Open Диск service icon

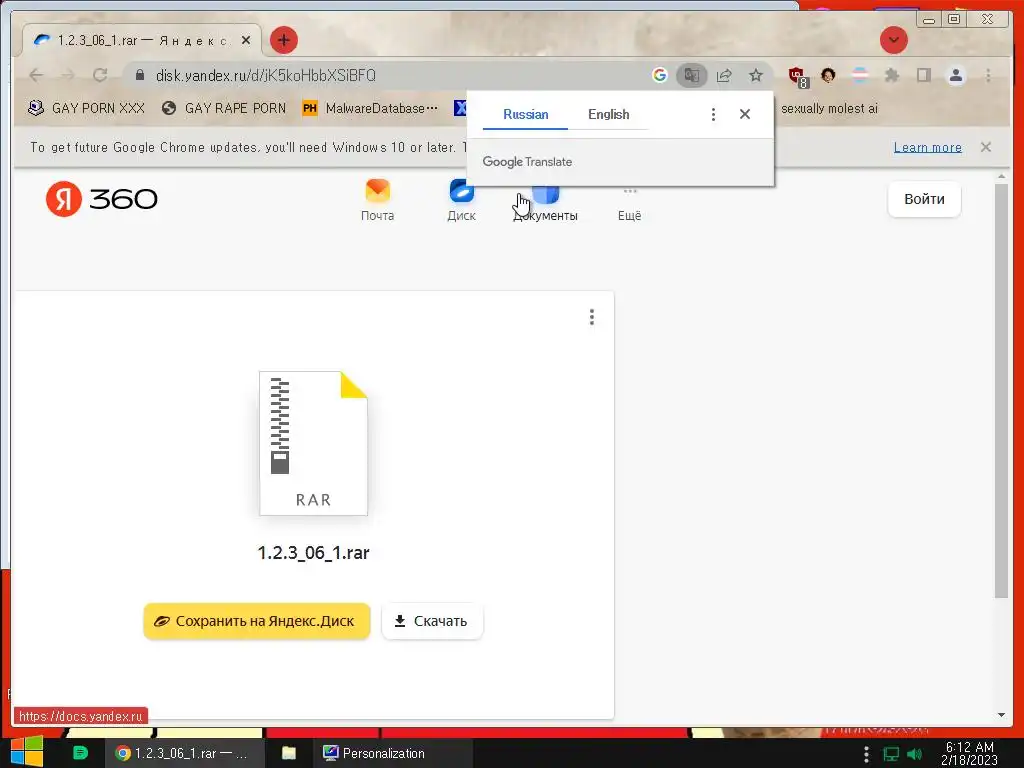coord(461,200)
